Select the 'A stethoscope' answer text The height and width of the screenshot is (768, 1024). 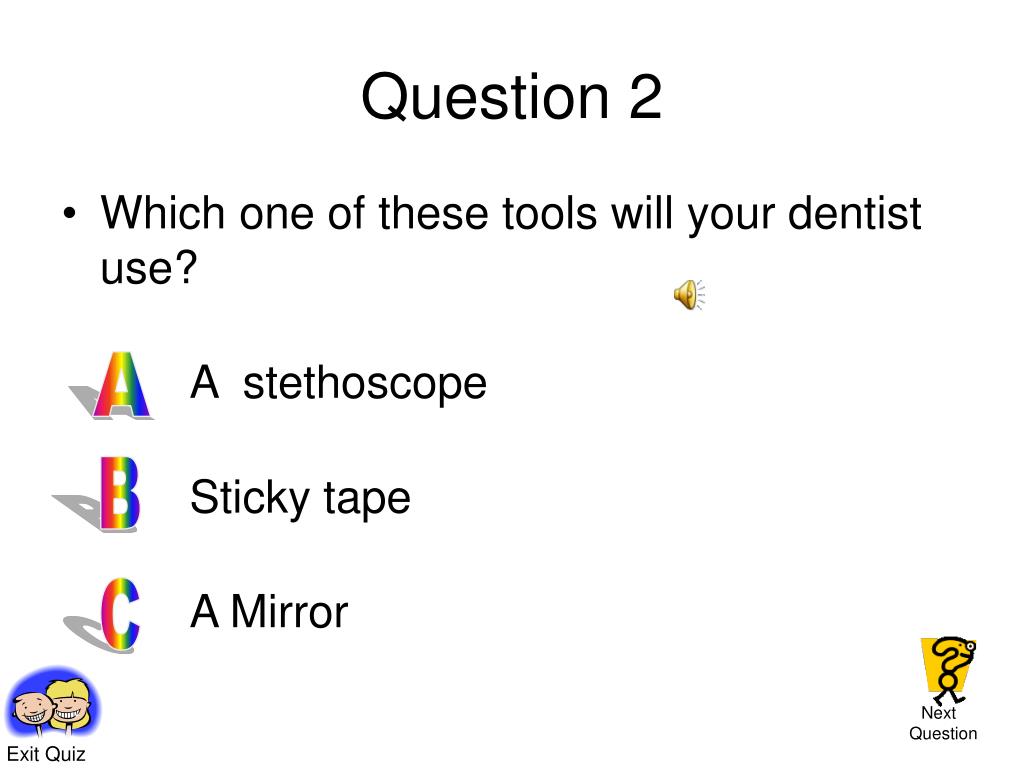338,383
